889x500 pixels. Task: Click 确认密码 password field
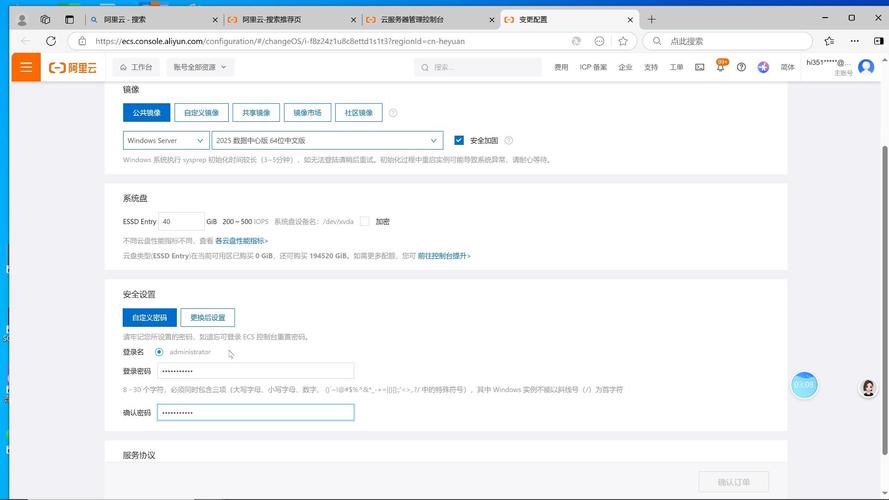(256, 412)
